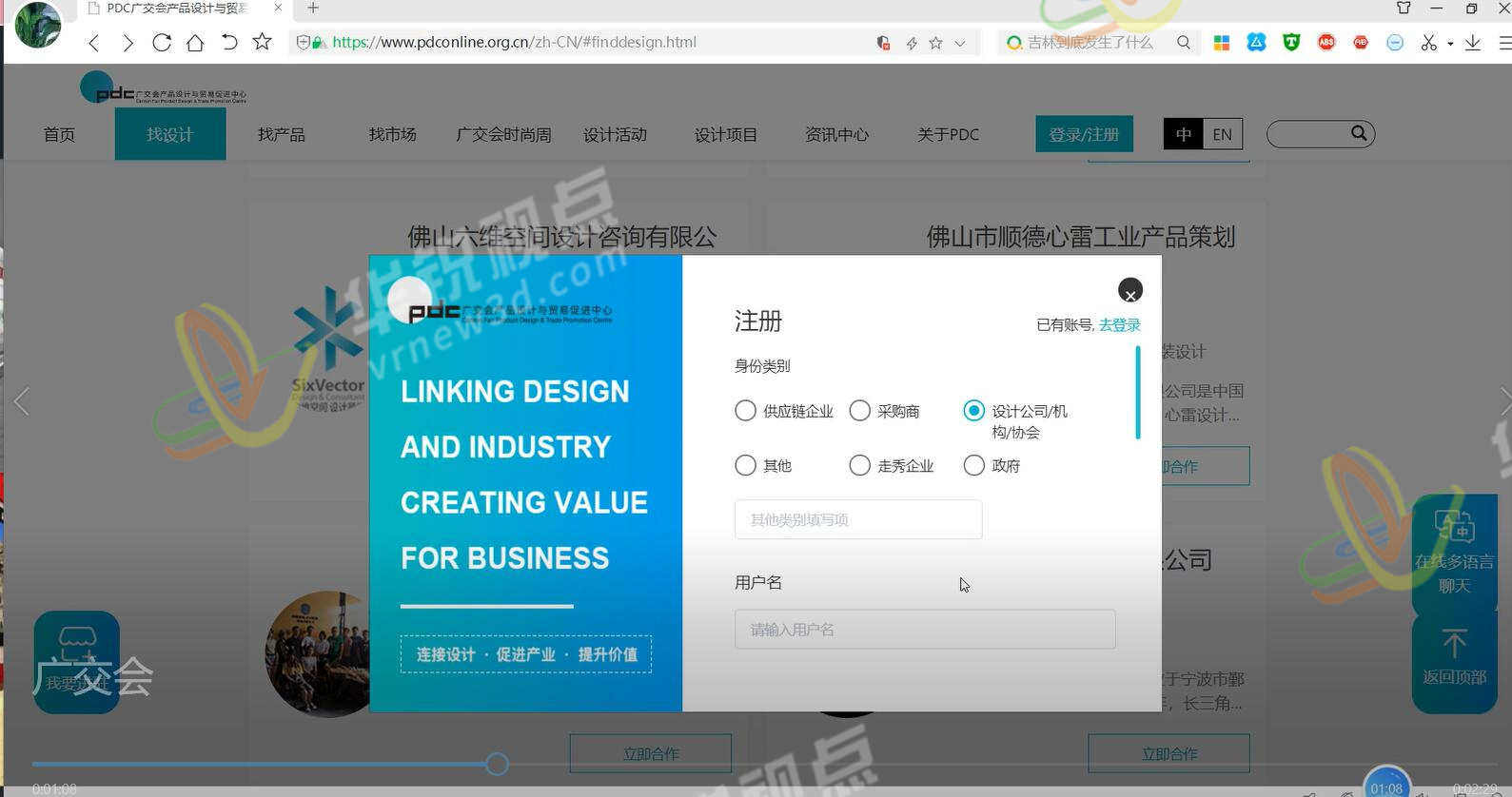The height and width of the screenshot is (797, 1512).
Task: Click the 立即合作 button at bottom right
Action: point(1169,753)
